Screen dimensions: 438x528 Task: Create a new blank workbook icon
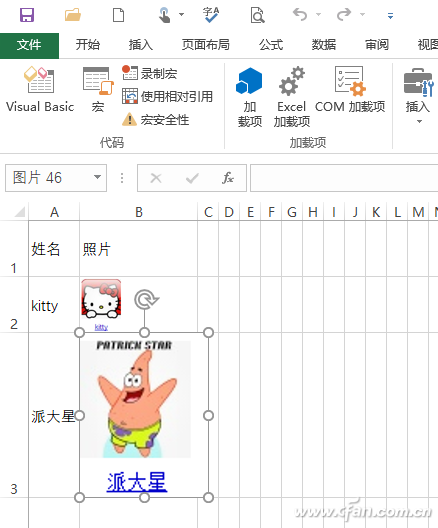click(118, 15)
